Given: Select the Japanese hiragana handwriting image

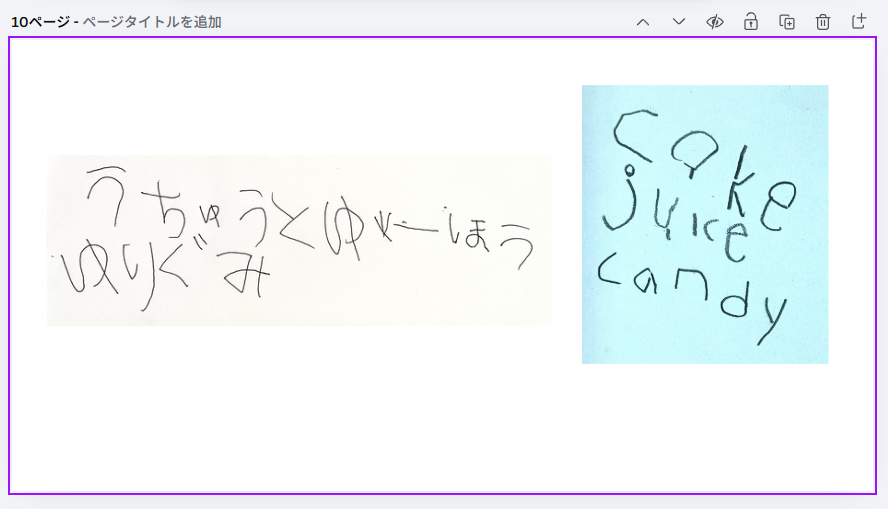Looking at the screenshot, I should tap(299, 240).
